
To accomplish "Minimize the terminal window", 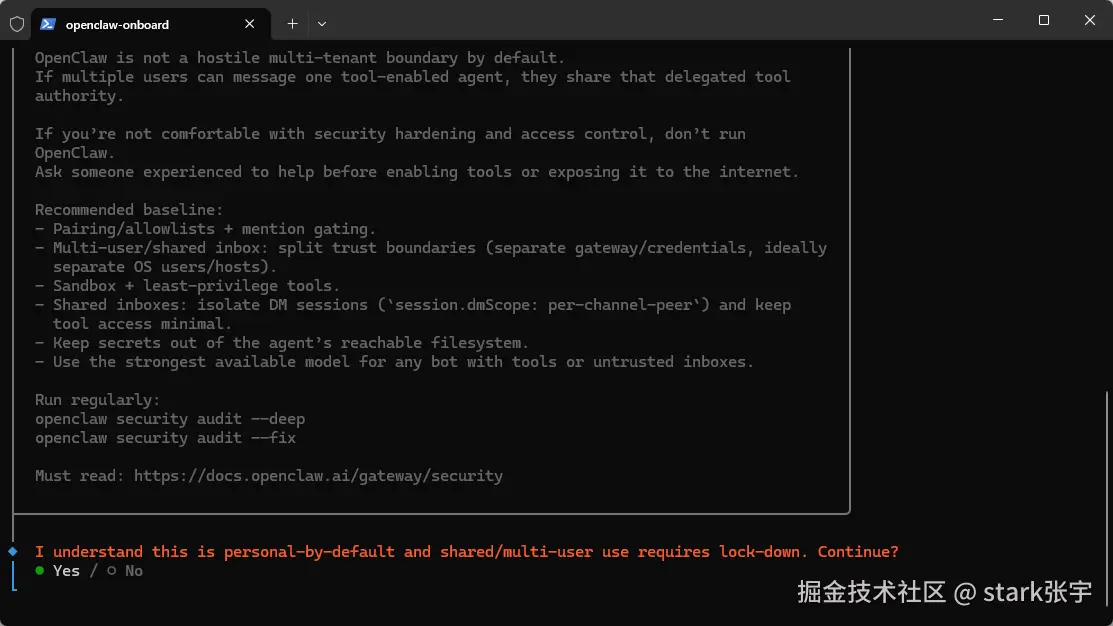I will click(x=998, y=20).
